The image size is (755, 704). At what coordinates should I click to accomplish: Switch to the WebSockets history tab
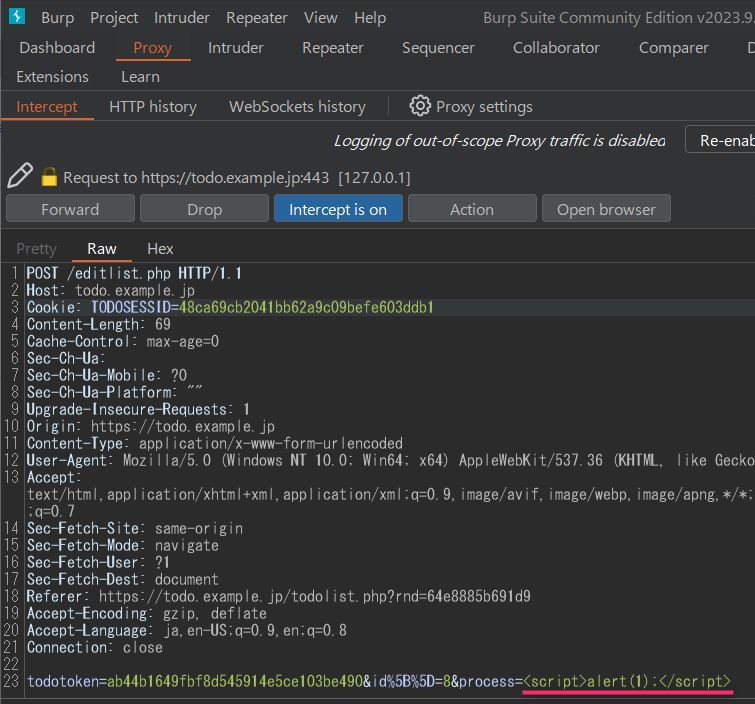pyautogui.click(x=297, y=106)
